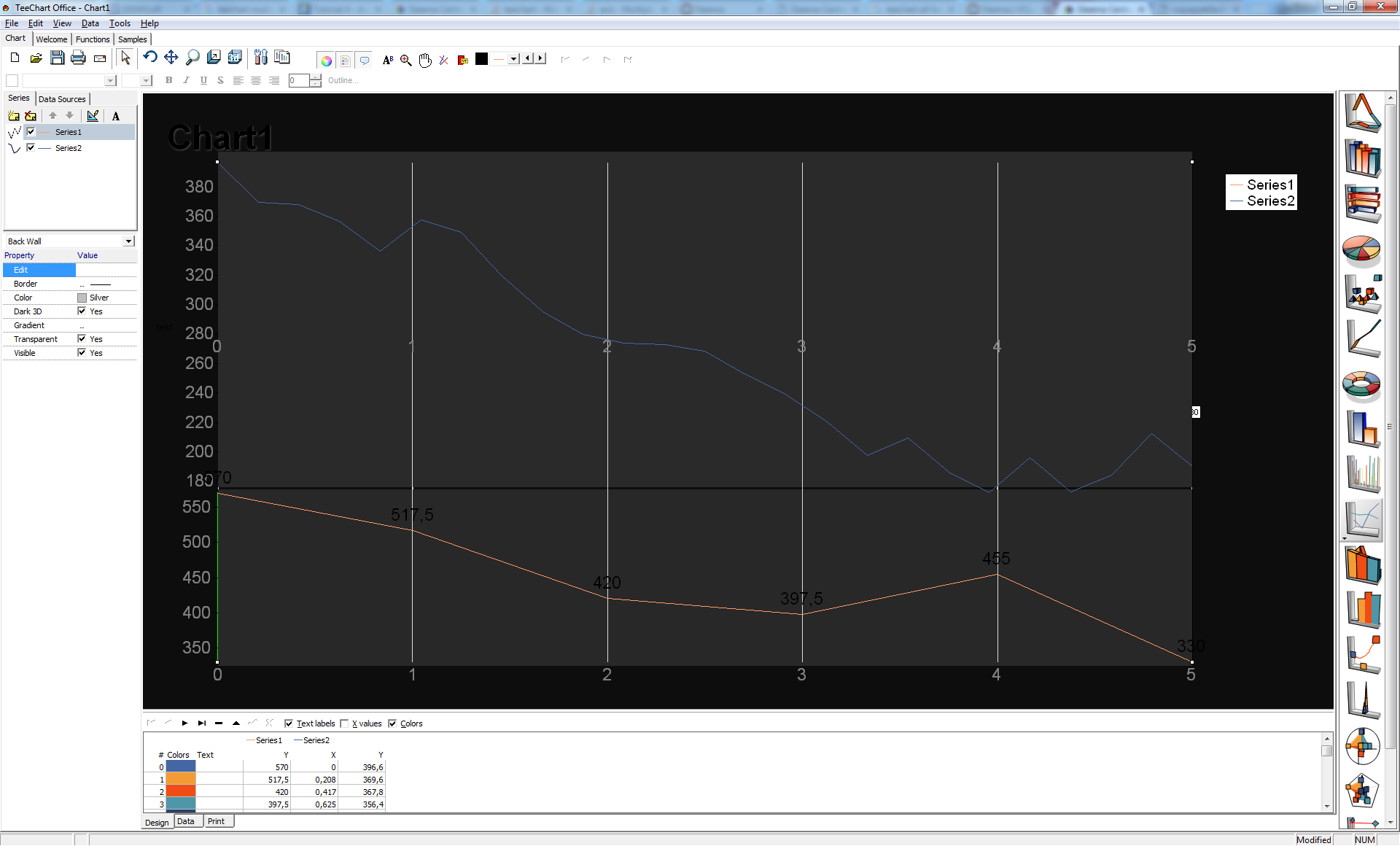The height and width of the screenshot is (846, 1400).
Task: Open the Tools menu
Action: pos(120,23)
